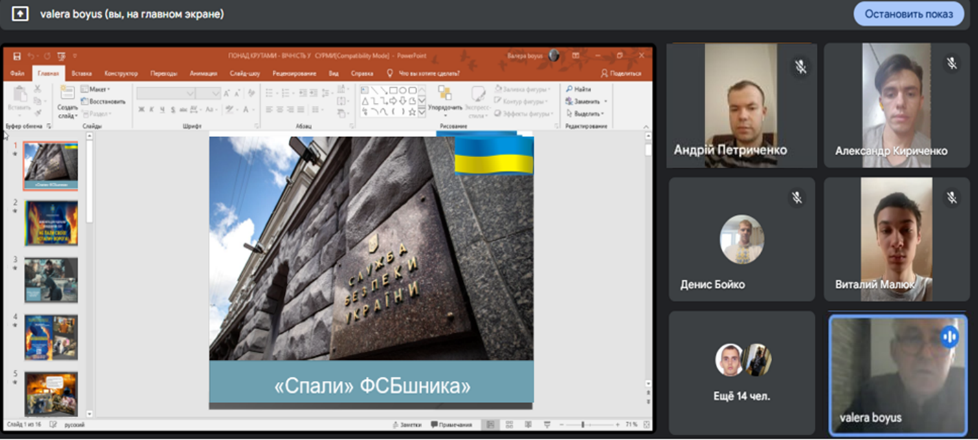The width and height of the screenshot is (978, 440).
Task: Click the status bar zoom slider
Action: [x=588, y=424]
